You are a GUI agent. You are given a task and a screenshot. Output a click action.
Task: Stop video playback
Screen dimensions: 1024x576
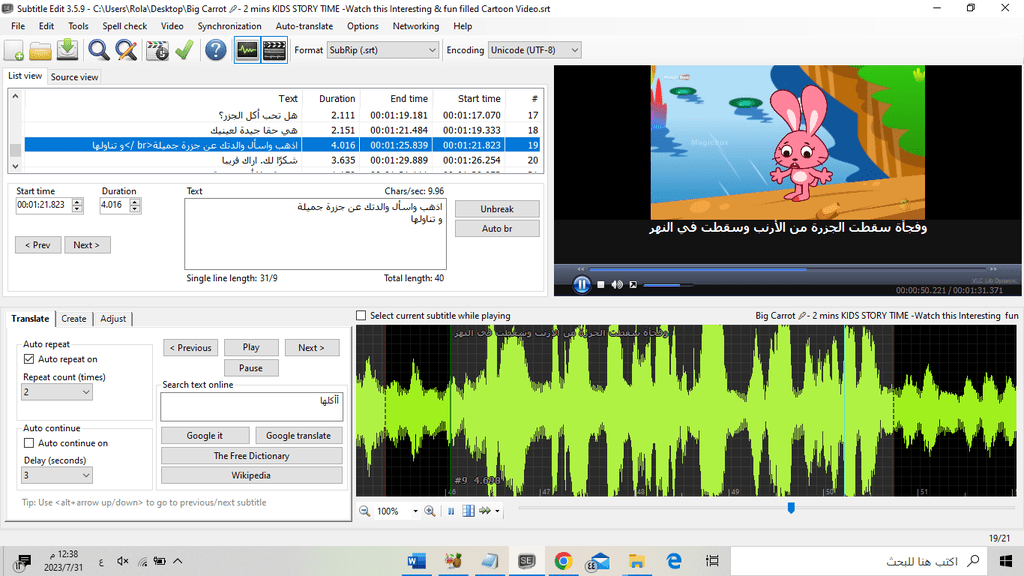click(x=601, y=285)
